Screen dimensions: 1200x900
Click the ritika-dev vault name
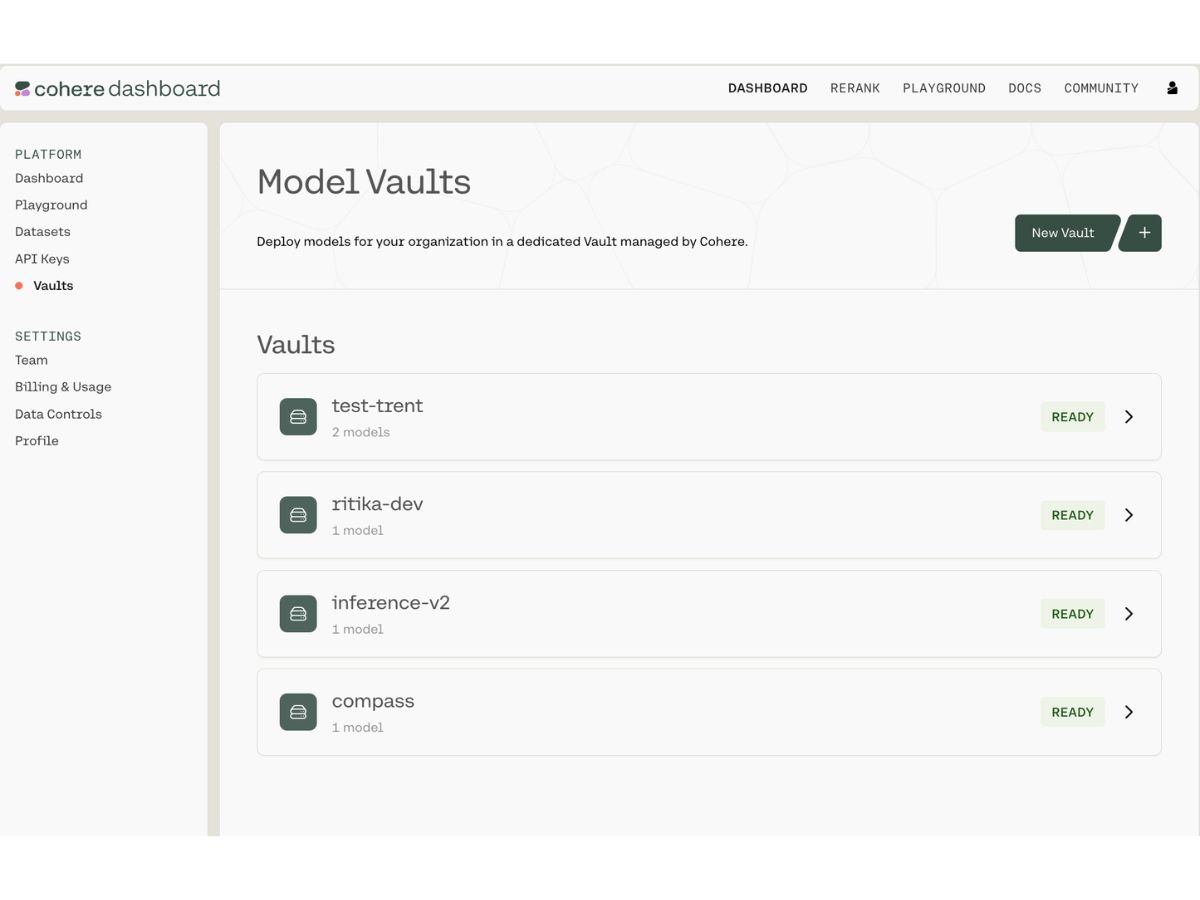coord(377,504)
